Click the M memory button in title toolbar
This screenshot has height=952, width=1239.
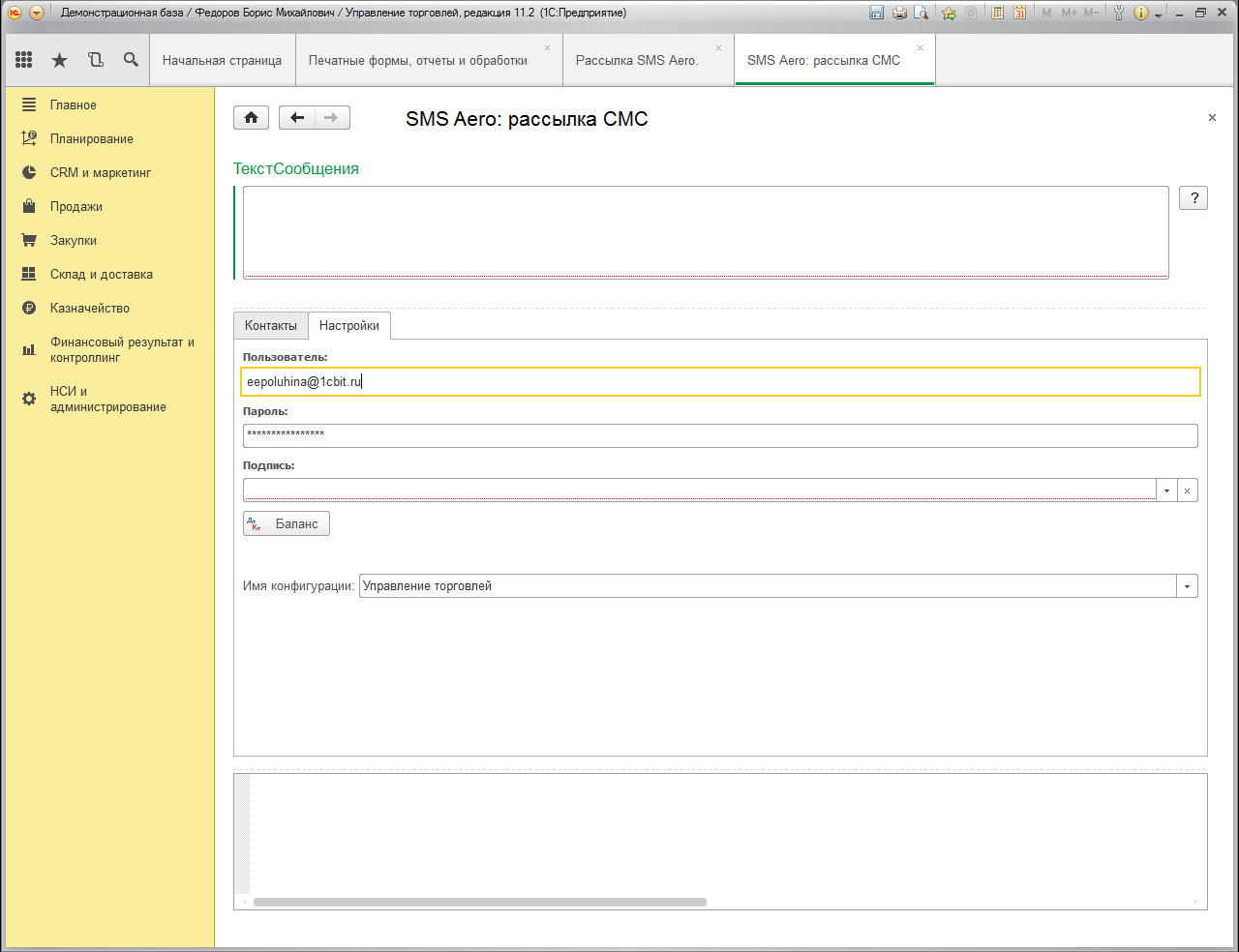pos(1046,13)
